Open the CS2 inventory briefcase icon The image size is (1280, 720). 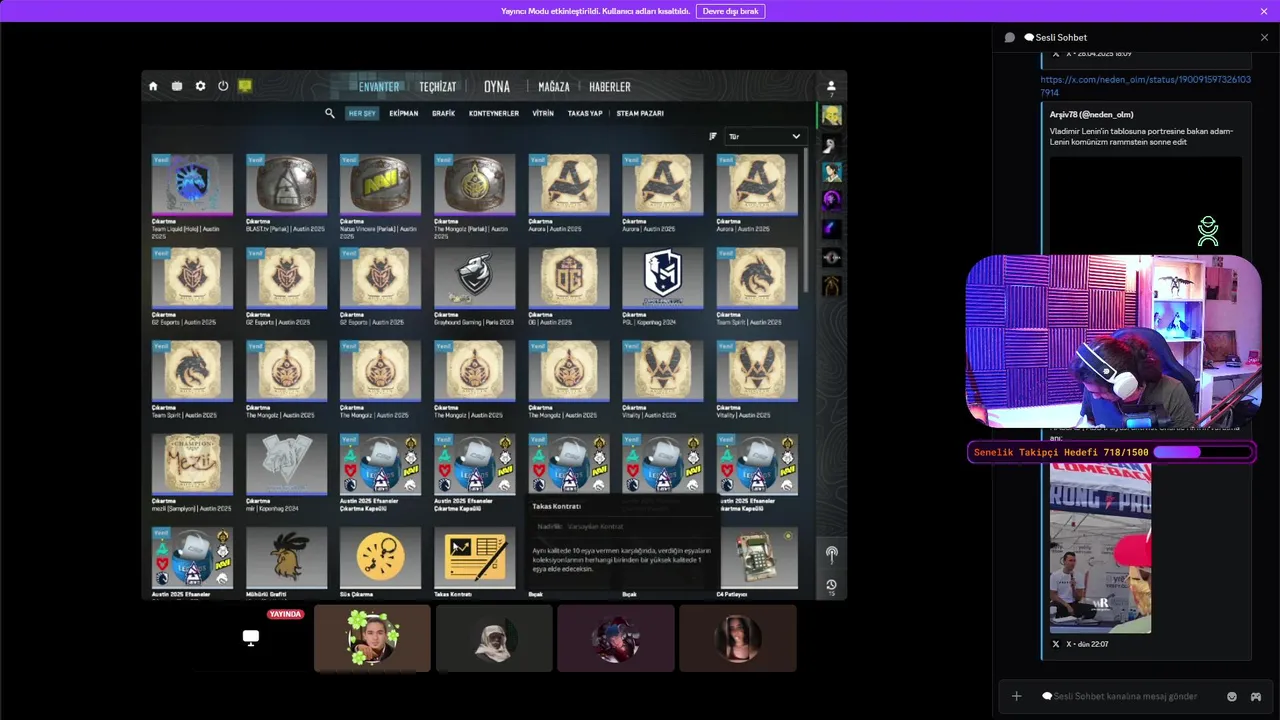point(177,86)
